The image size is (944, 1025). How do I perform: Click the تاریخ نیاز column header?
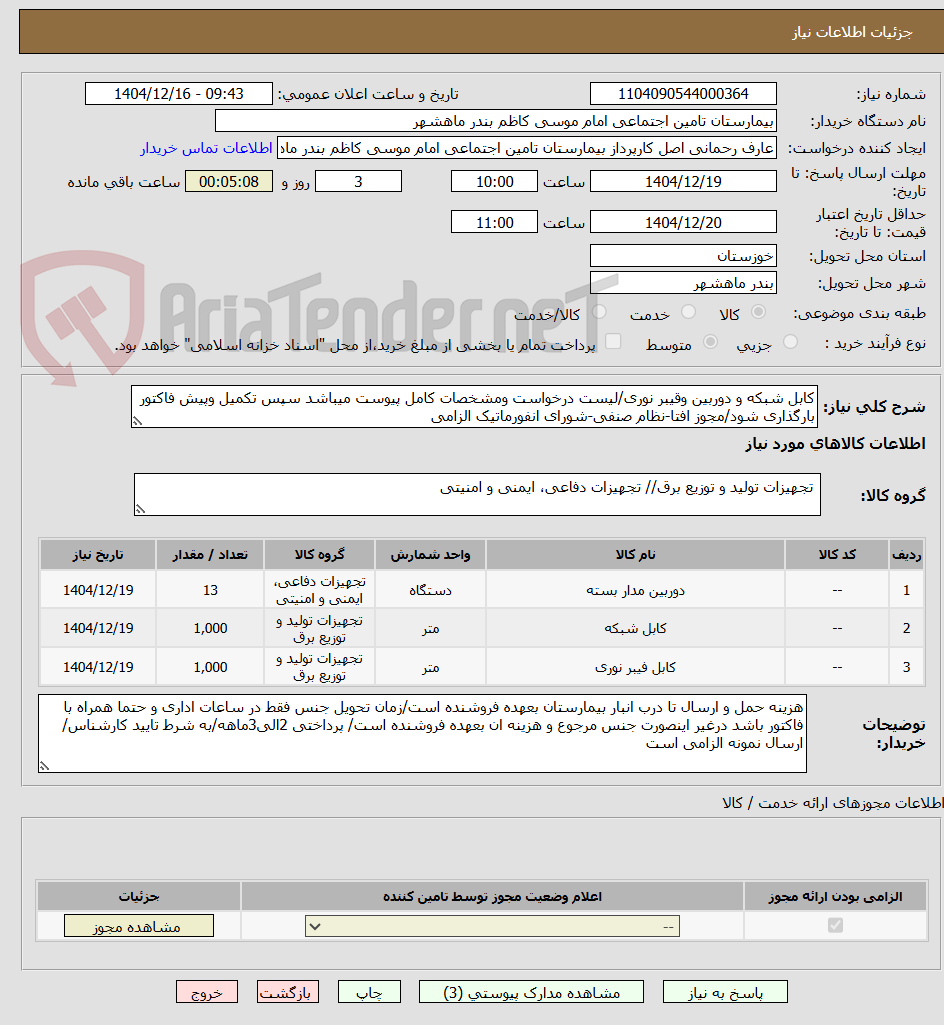(x=98, y=554)
